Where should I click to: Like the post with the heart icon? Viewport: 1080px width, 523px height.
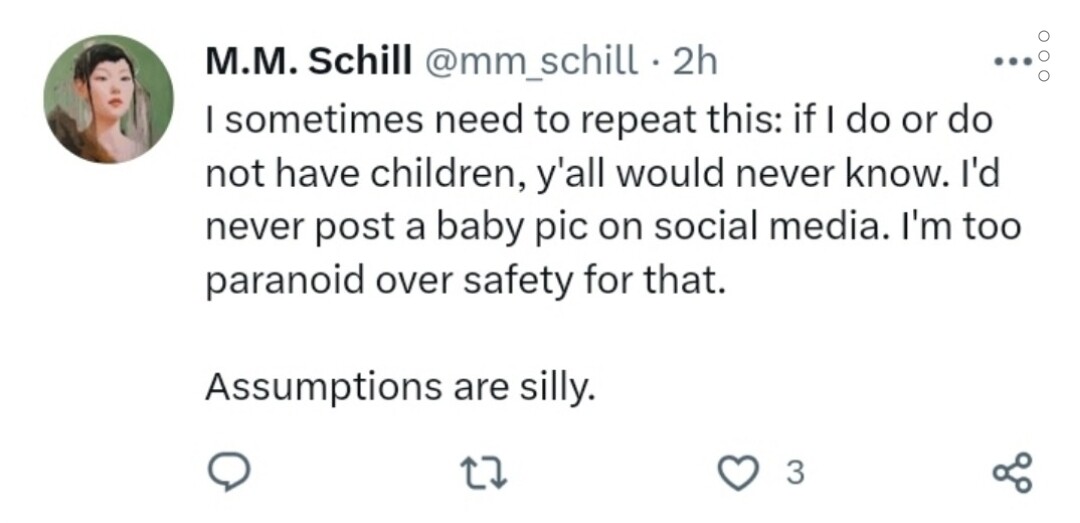pyautogui.click(x=740, y=471)
